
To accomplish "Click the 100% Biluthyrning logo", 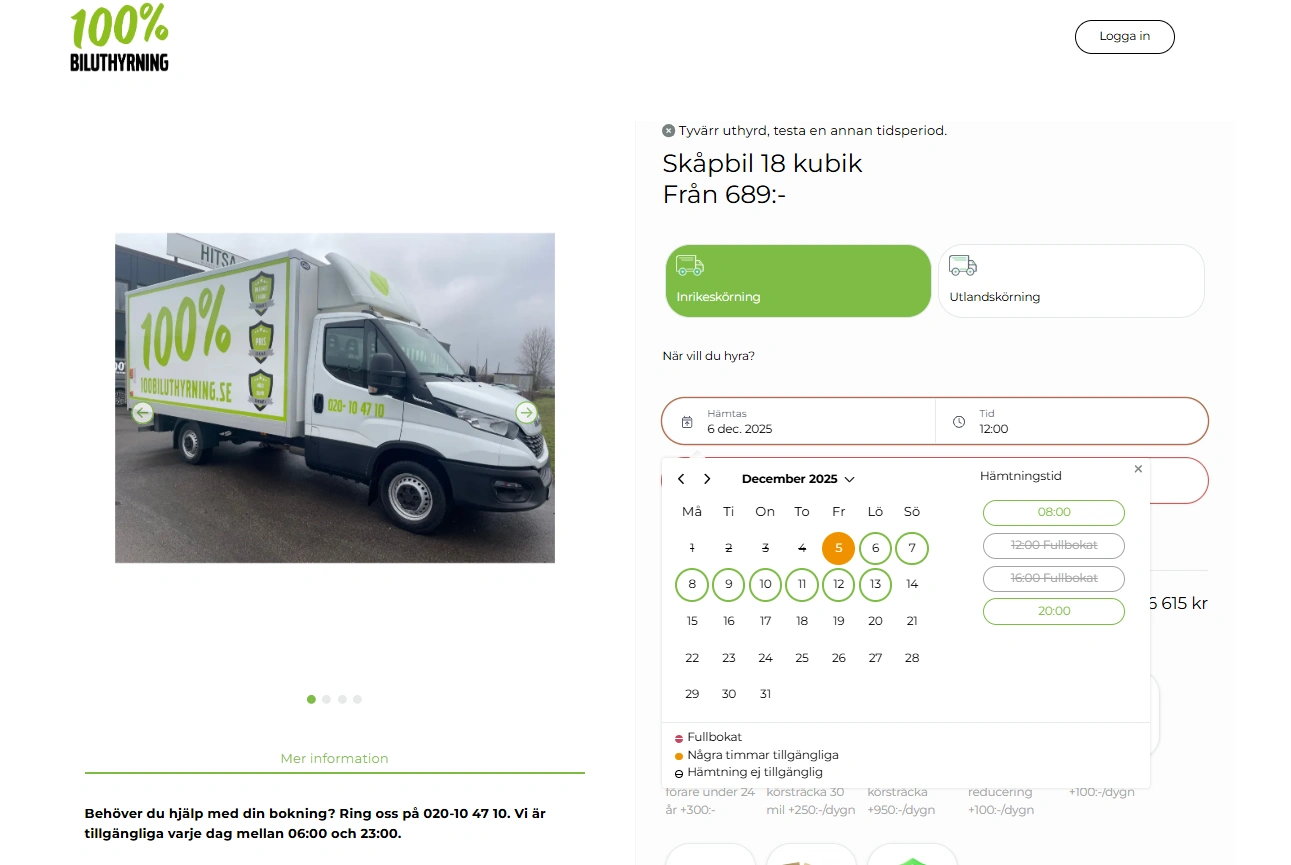I will (x=120, y=38).
